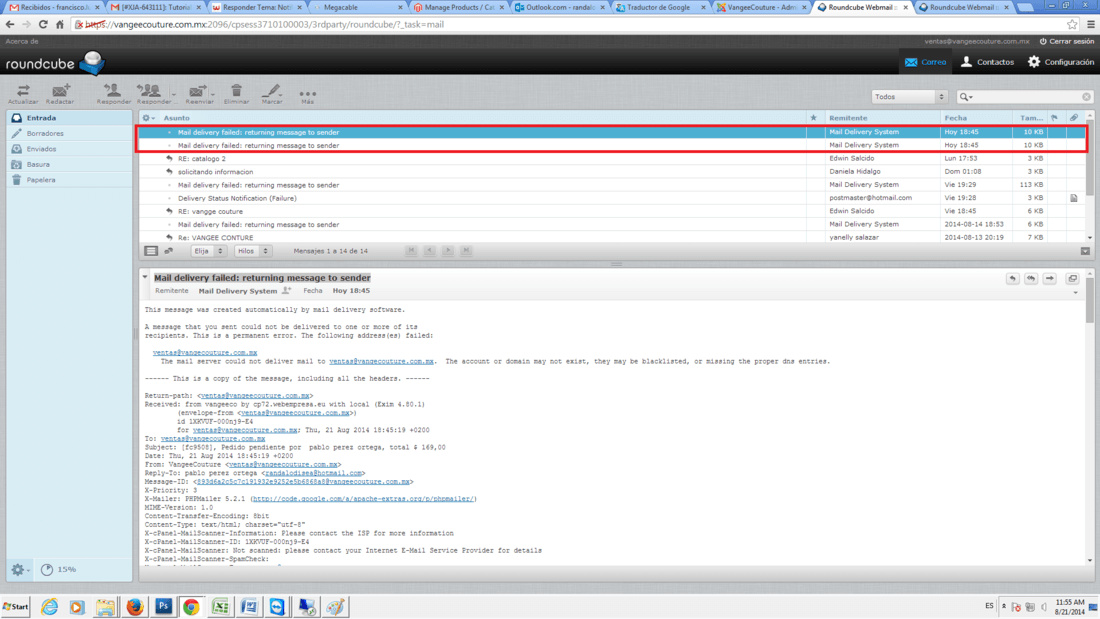Open the Hilos threads dropdown

tap(253, 251)
